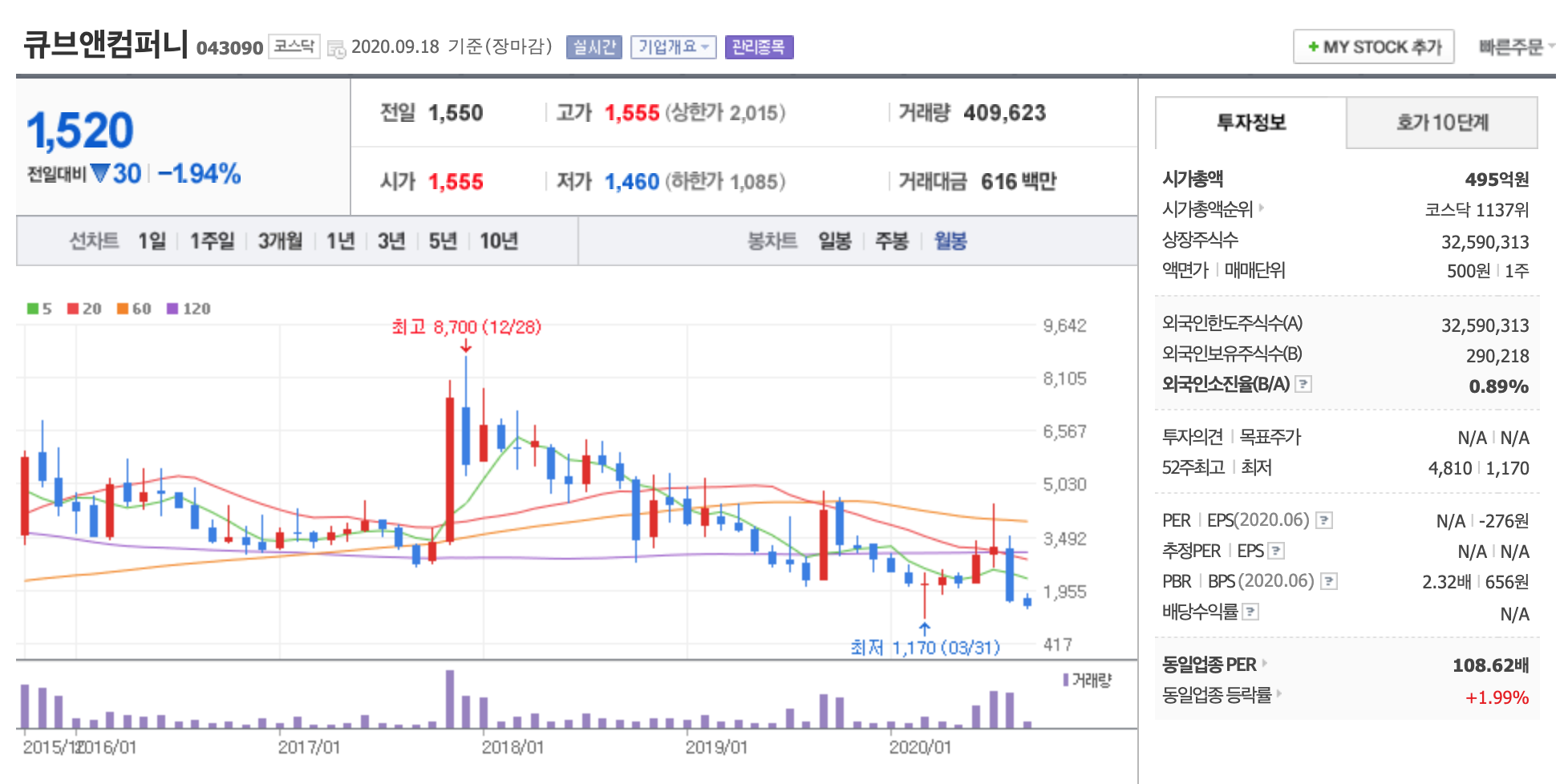Click the 2018/01 axis label on chart
Screen dimensions: 1564x784
tap(513, 747)
